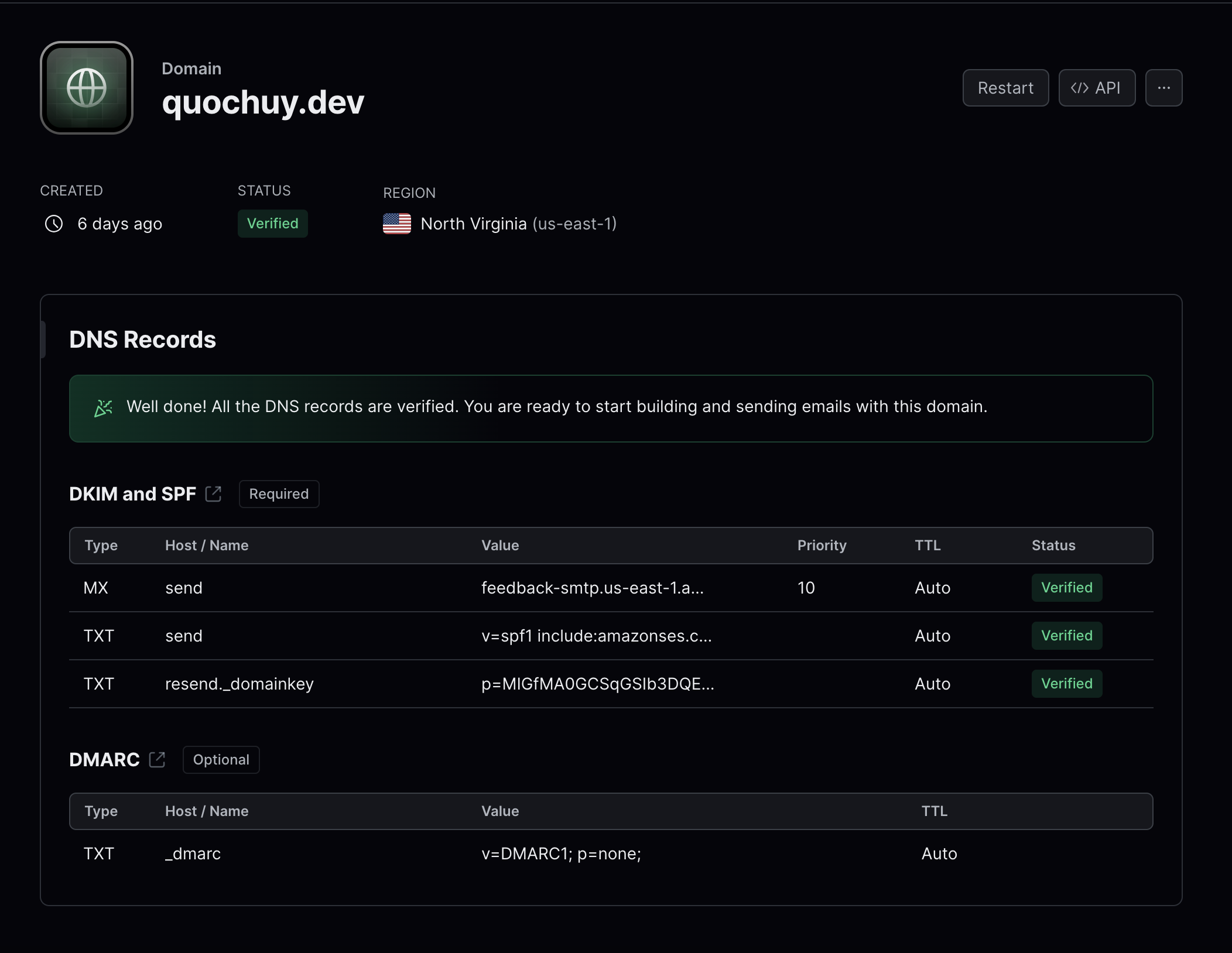Open the API code button

tap(1097, 88)
